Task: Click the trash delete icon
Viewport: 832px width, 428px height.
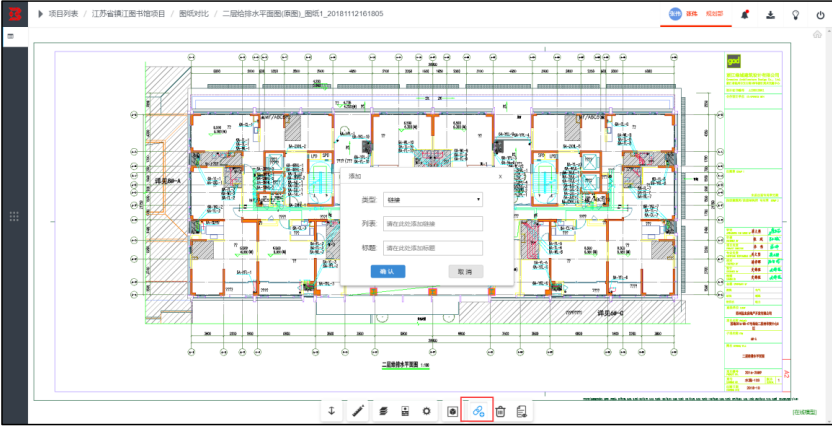Action: 500,410
